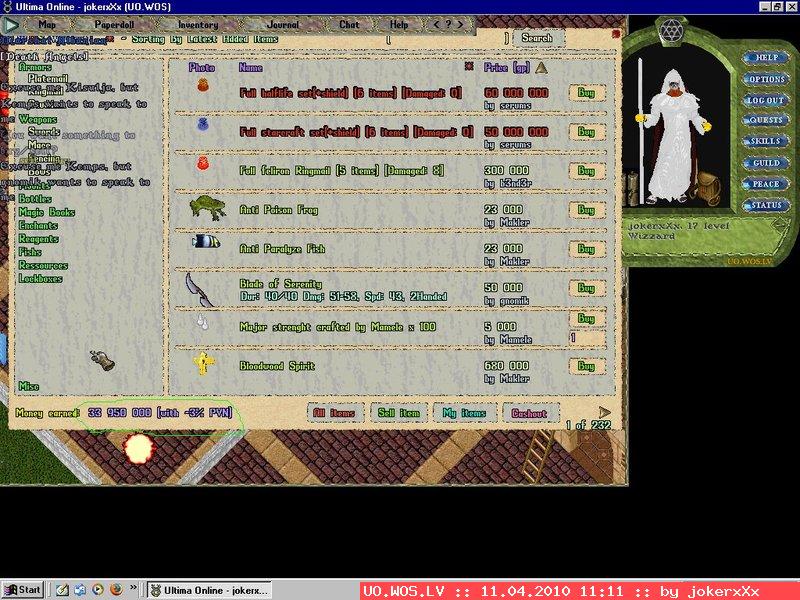Select the Reagents category
The height and width of the screenshot is (600, 800).
(x=38, y=238)
